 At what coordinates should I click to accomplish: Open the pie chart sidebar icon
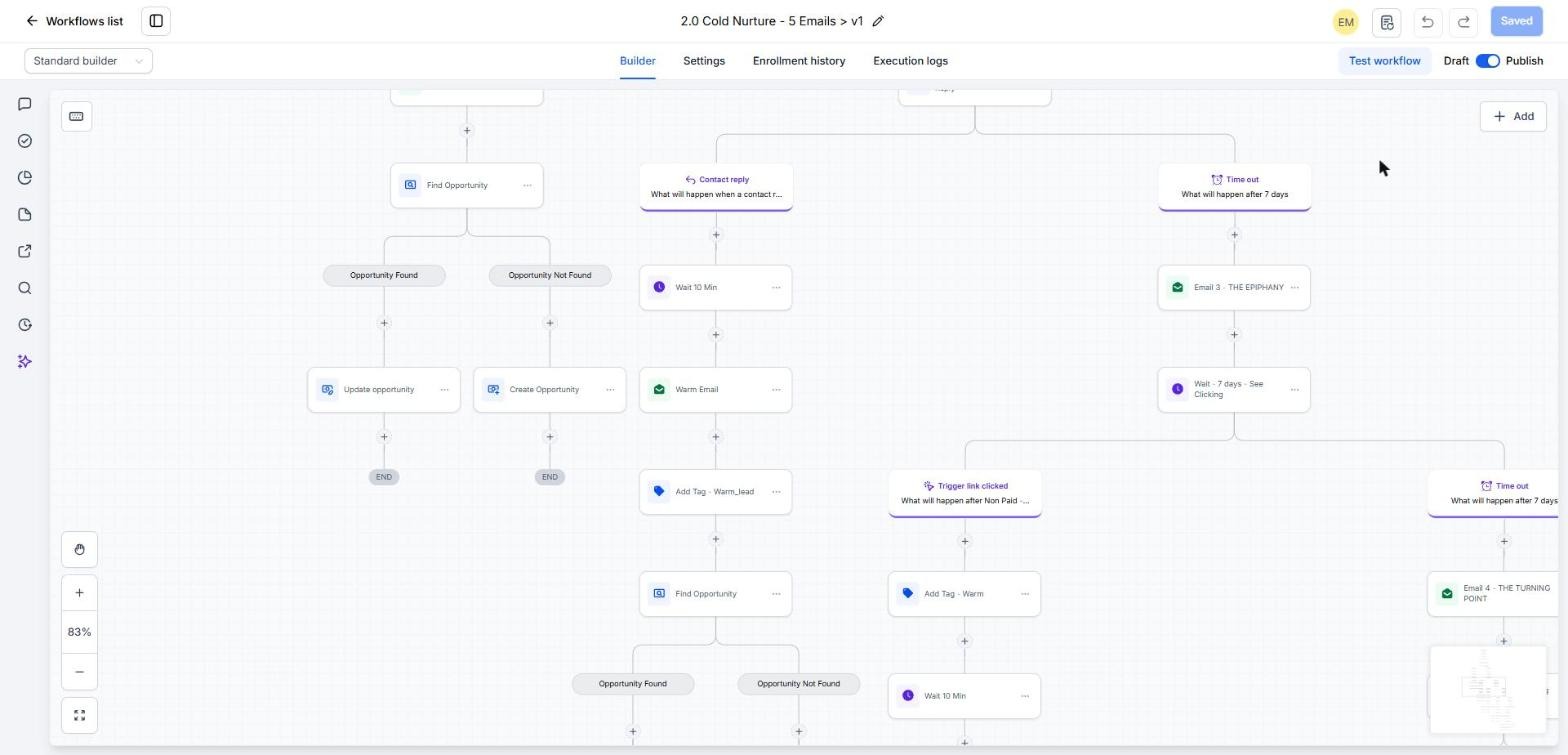25,178
